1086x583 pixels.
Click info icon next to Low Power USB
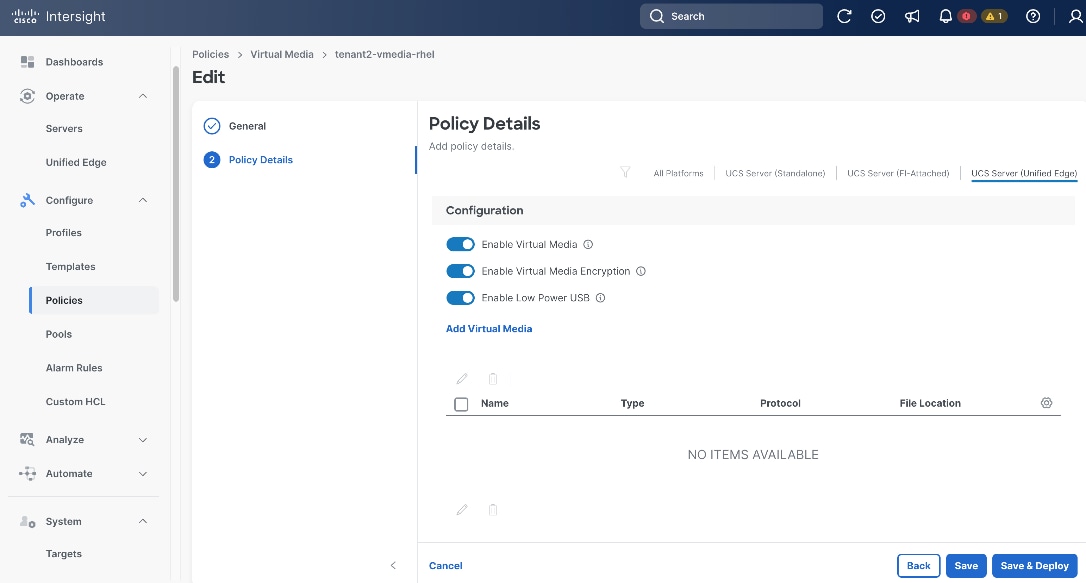600,298
